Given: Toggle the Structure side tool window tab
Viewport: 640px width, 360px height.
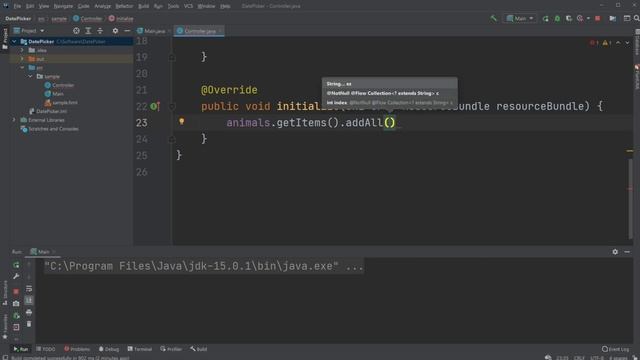Looking at the screenshot, I should pos(4,293).
